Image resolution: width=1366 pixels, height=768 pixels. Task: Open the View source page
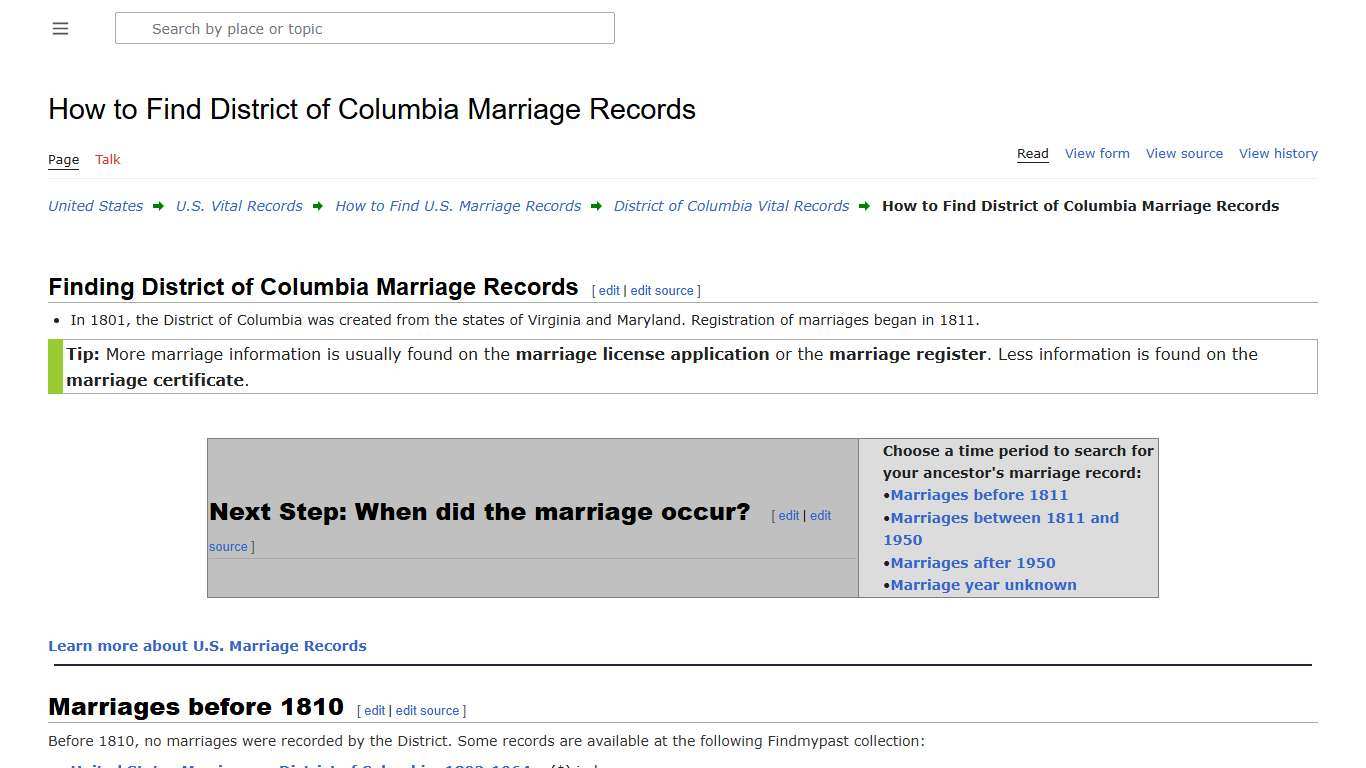click(1184, 153)
